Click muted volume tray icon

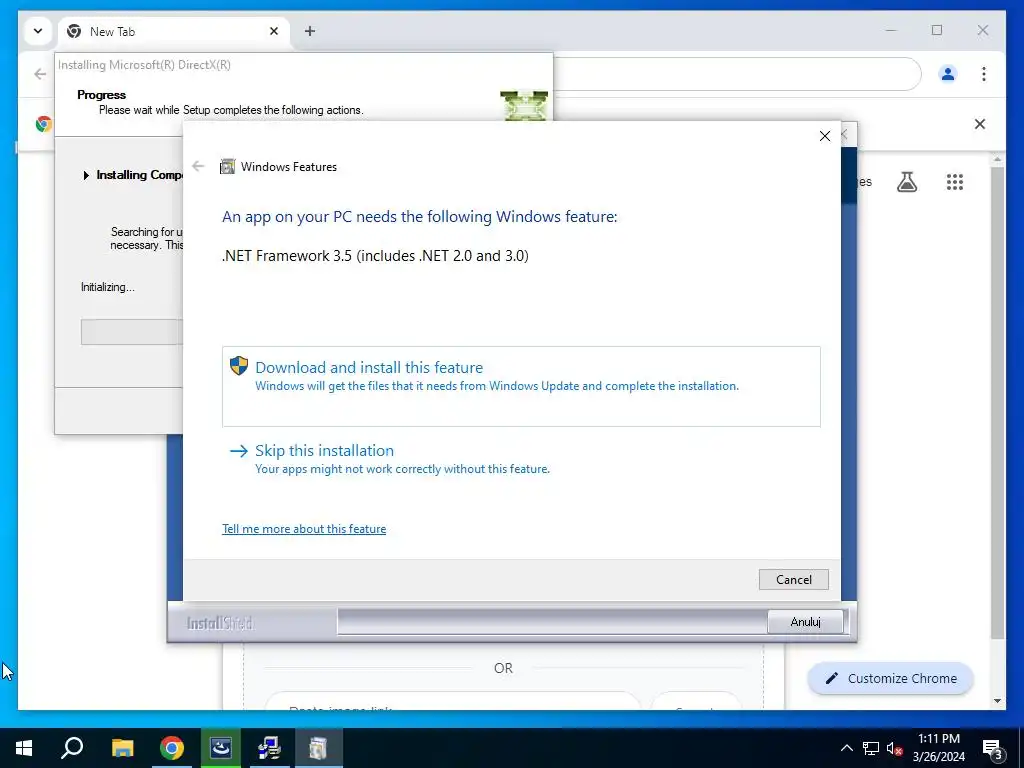[894, 748]
